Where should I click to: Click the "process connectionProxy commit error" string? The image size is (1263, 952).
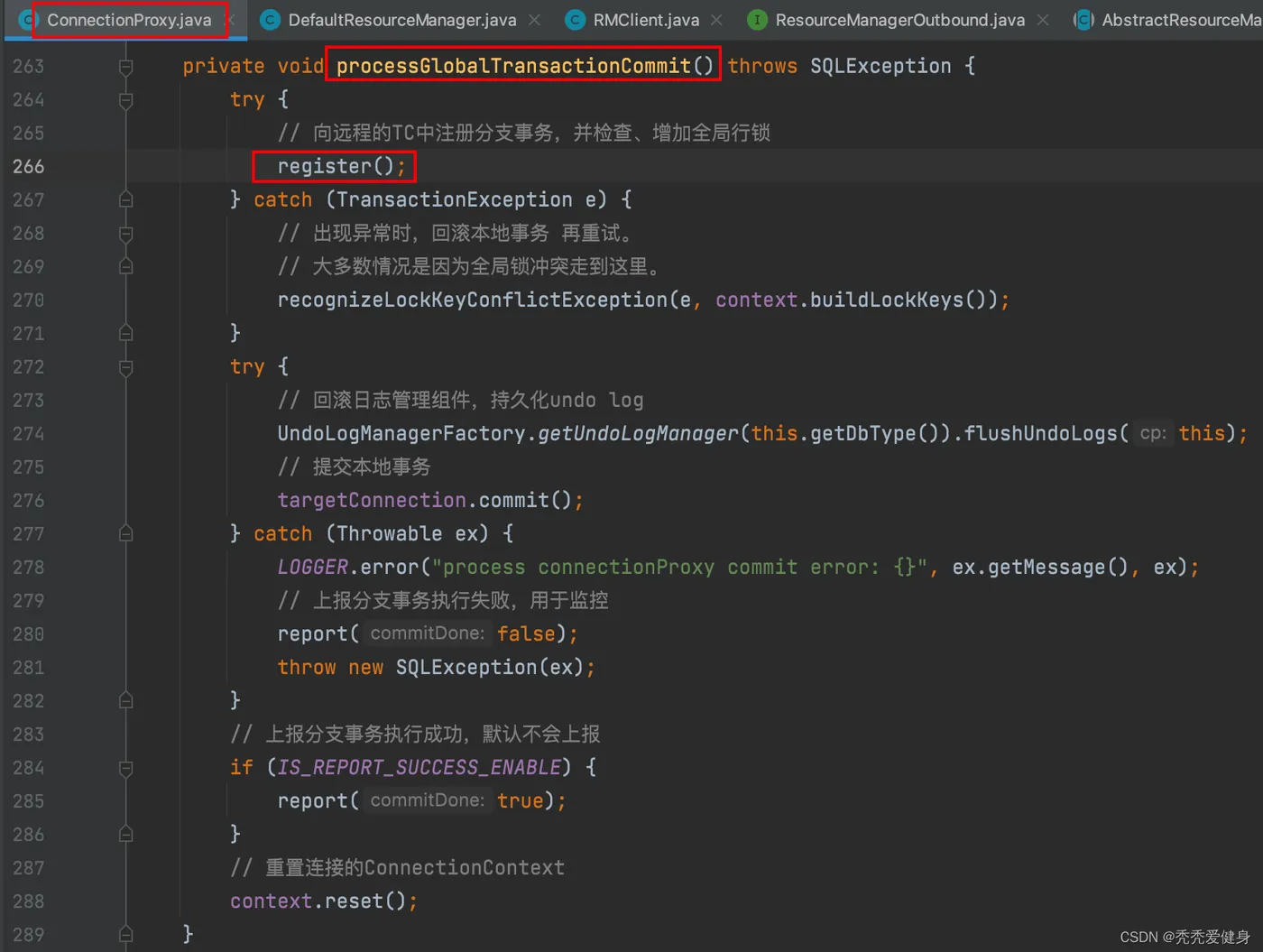(679, 567)
